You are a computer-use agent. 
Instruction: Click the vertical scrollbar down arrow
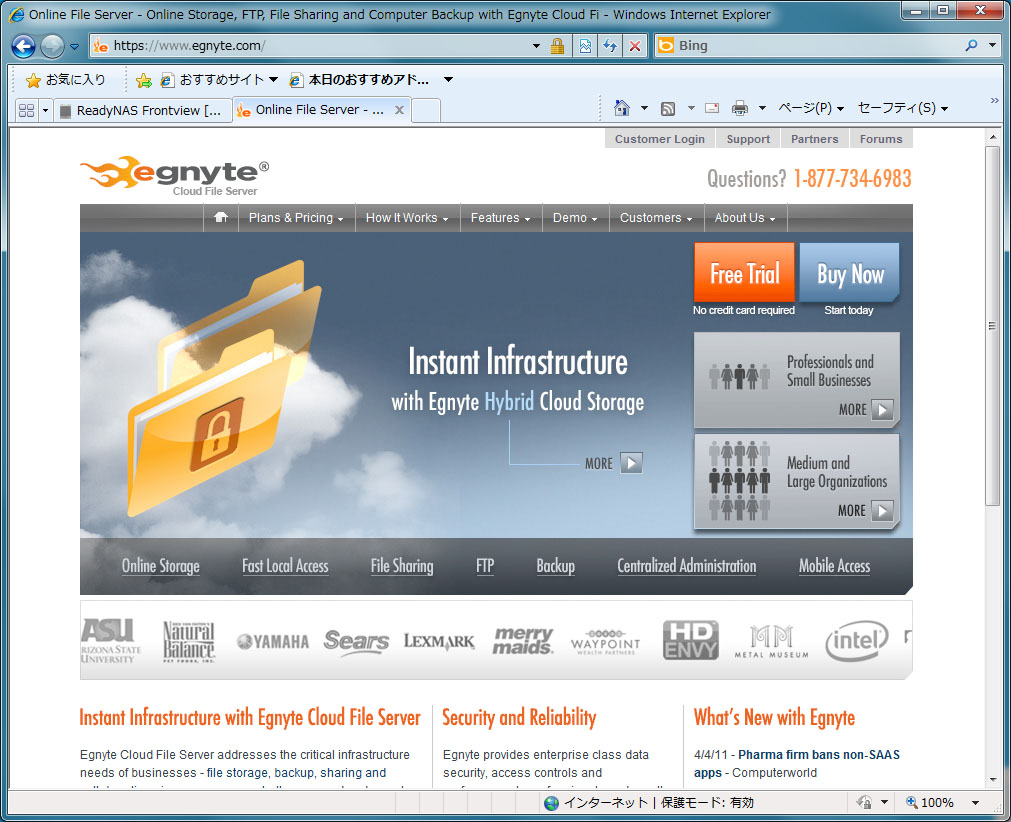[x=992, y=778]
